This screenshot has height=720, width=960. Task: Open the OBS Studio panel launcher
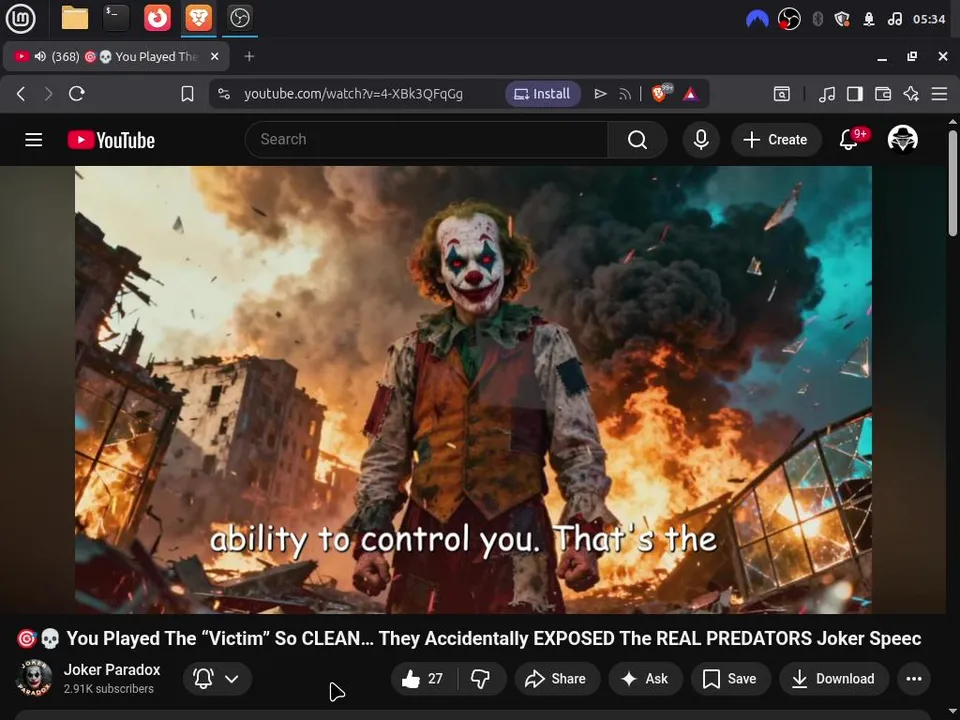click(239, 18)
